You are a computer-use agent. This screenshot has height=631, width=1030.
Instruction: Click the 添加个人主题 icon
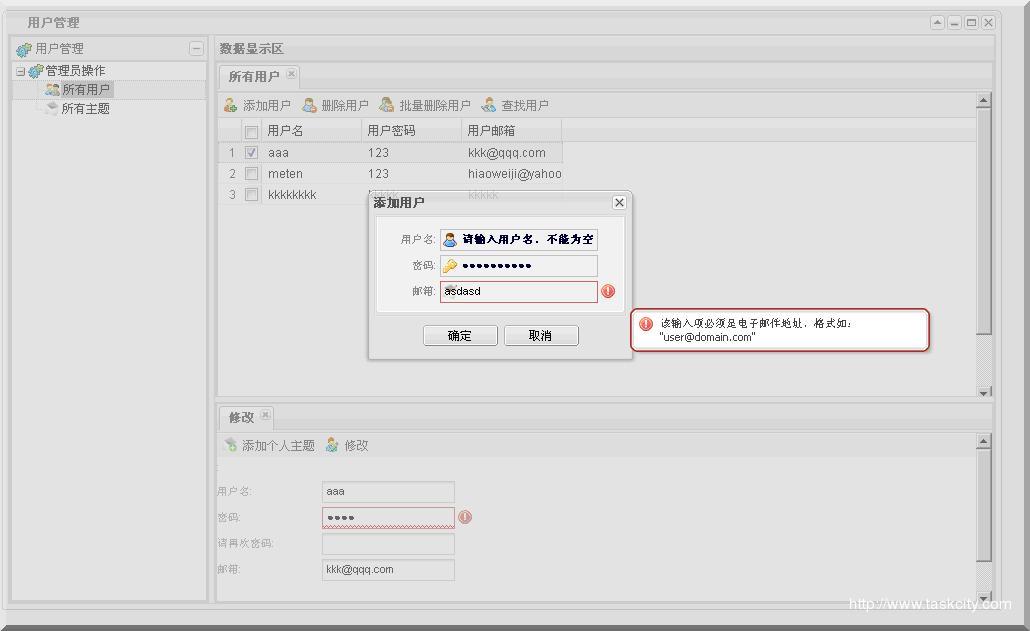(231, 445)
